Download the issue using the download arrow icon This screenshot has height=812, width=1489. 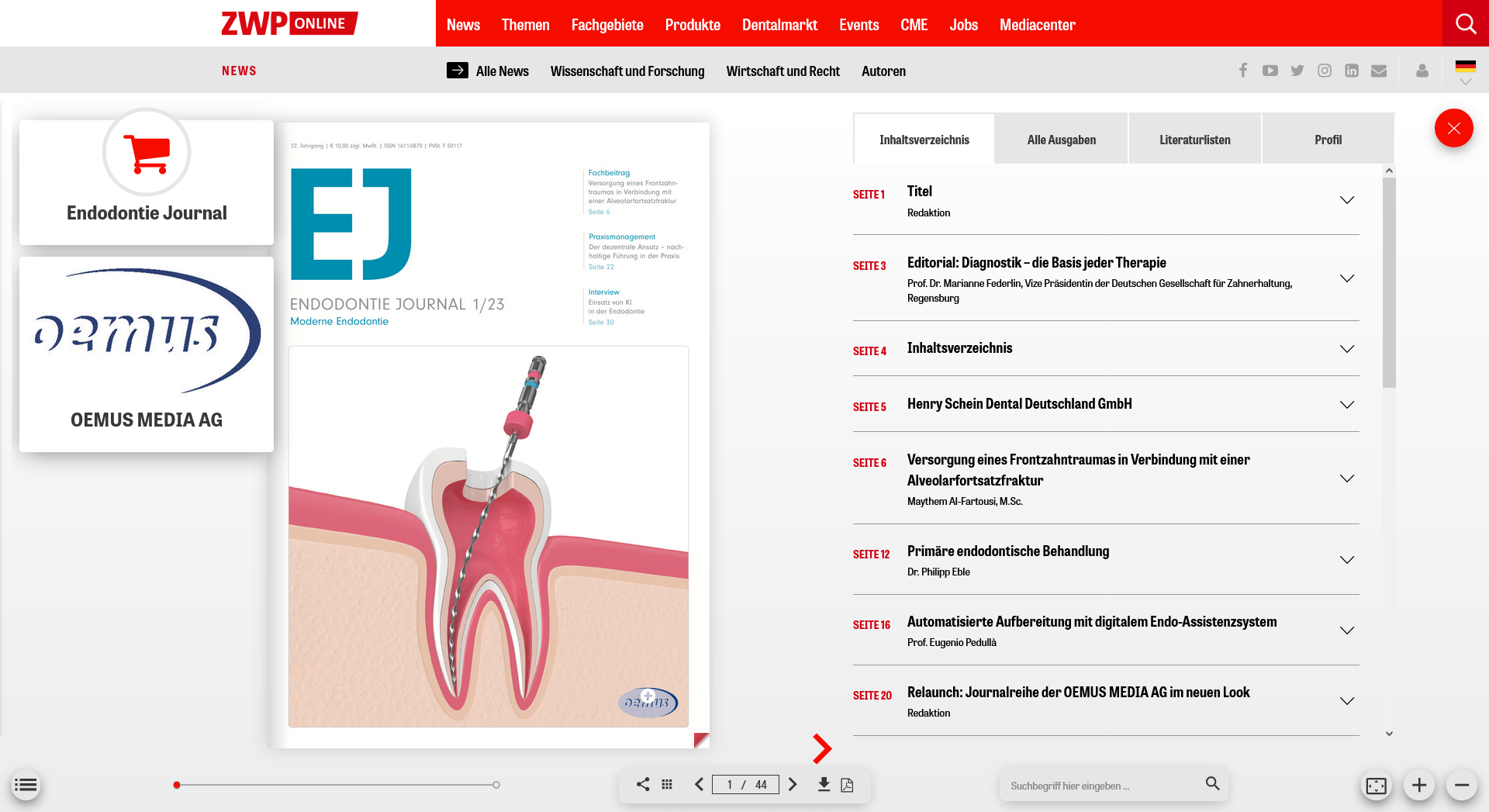[823, 784]
